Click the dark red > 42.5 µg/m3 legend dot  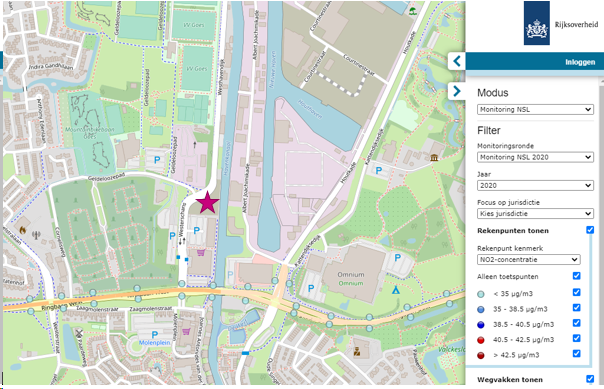pos(481,355)
